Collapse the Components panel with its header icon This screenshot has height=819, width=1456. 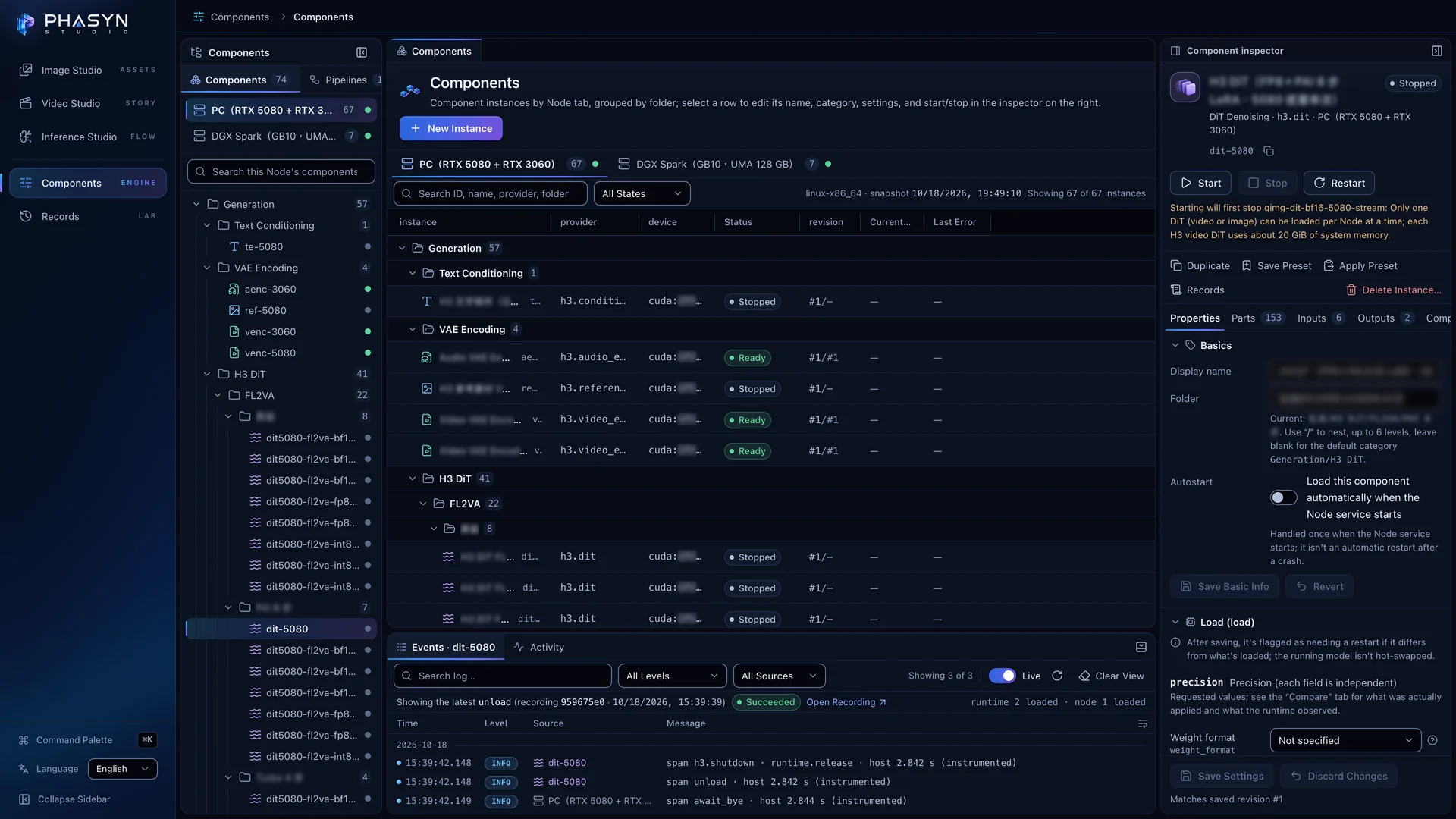point(362,52)
